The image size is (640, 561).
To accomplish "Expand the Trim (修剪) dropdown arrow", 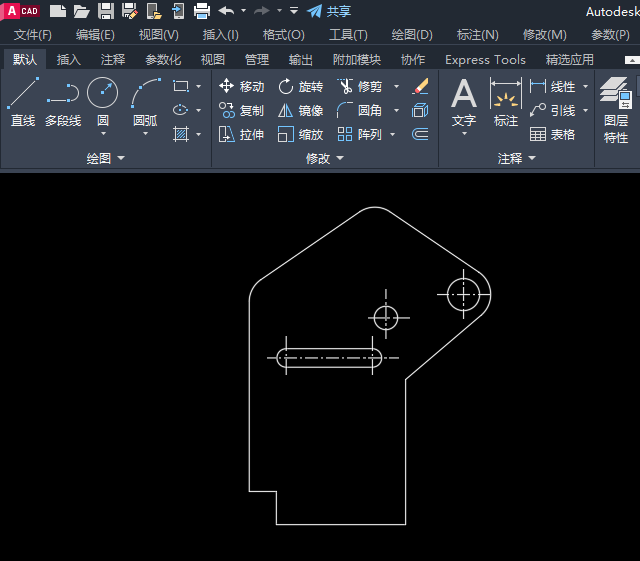I will pos(396,87).
